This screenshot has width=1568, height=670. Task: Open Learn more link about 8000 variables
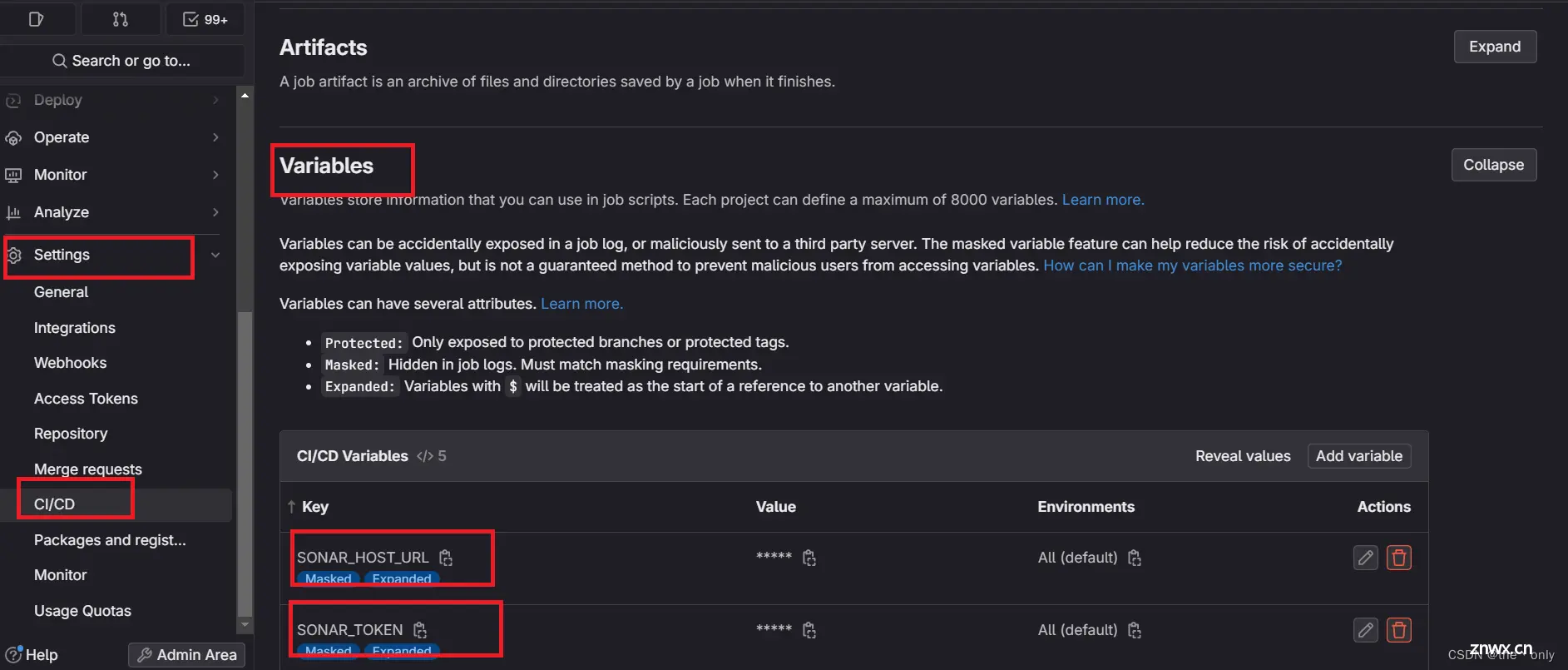click(x=1103, y=200)
